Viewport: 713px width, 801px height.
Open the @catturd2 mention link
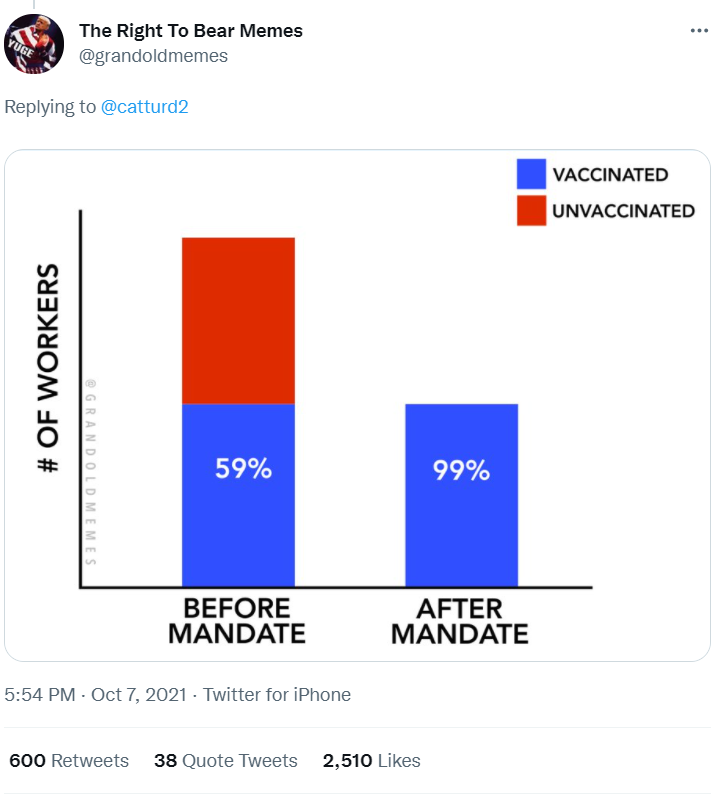pos(145,107)
